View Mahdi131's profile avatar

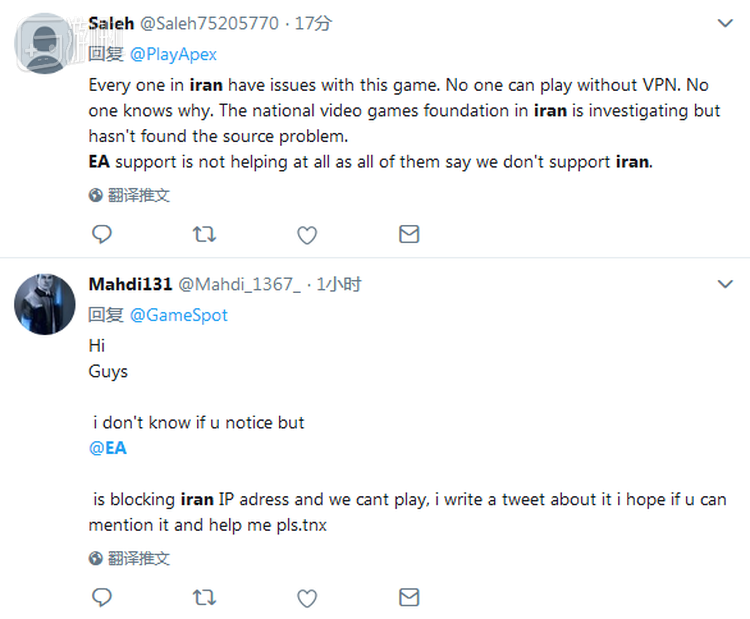pos(45,303)
